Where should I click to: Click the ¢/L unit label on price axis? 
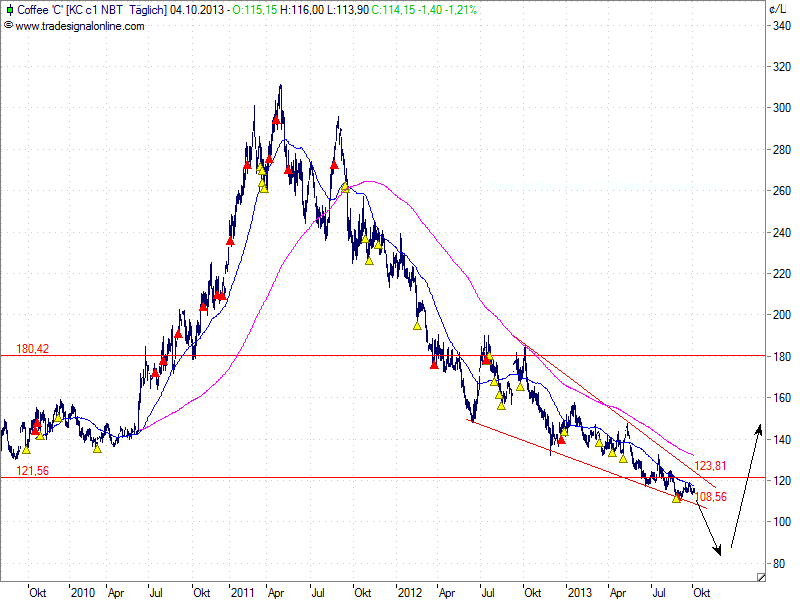pyautogui.click(x=775, y=8)
